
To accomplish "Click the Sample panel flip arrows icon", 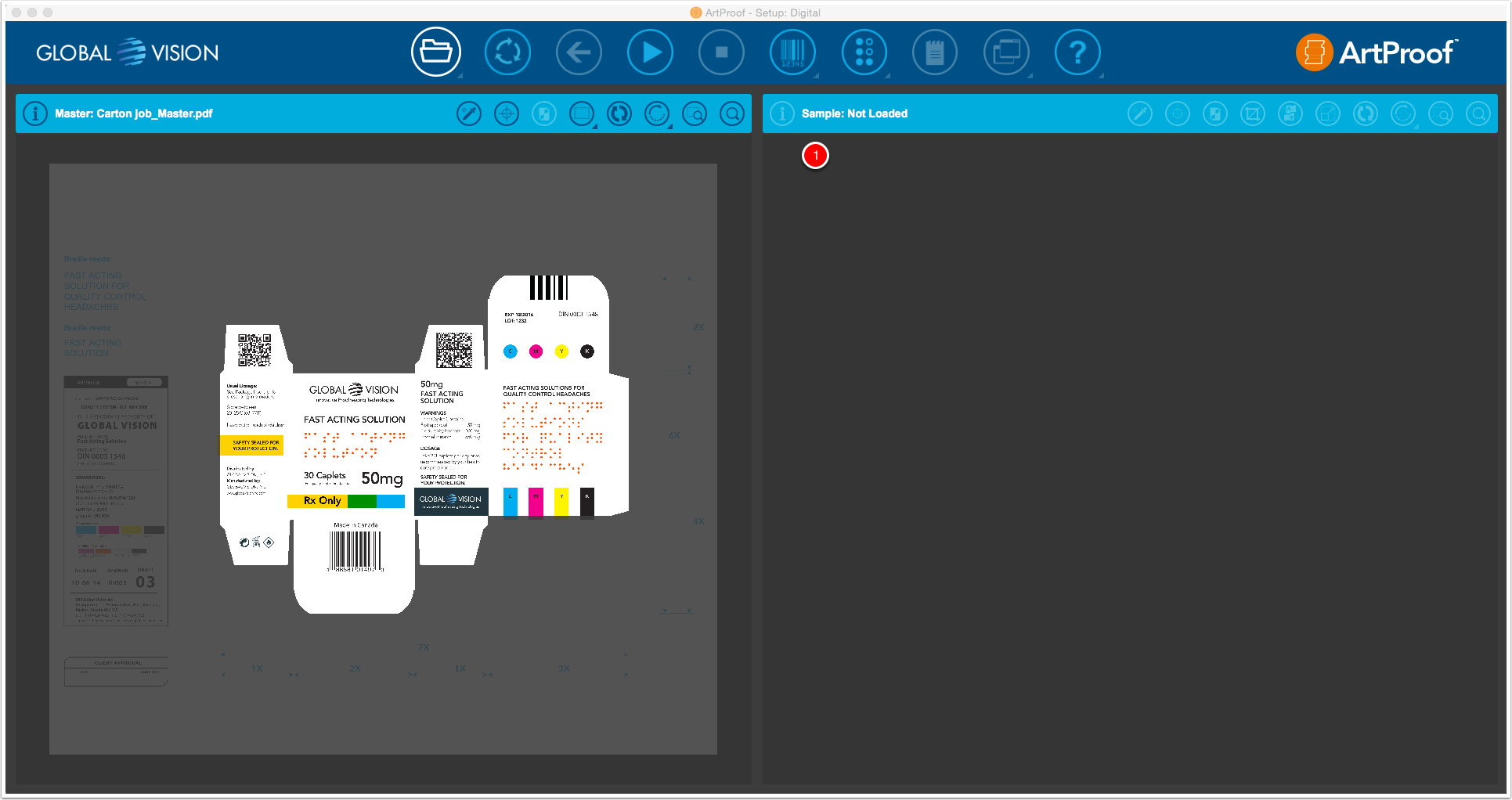I will 1366,114.
